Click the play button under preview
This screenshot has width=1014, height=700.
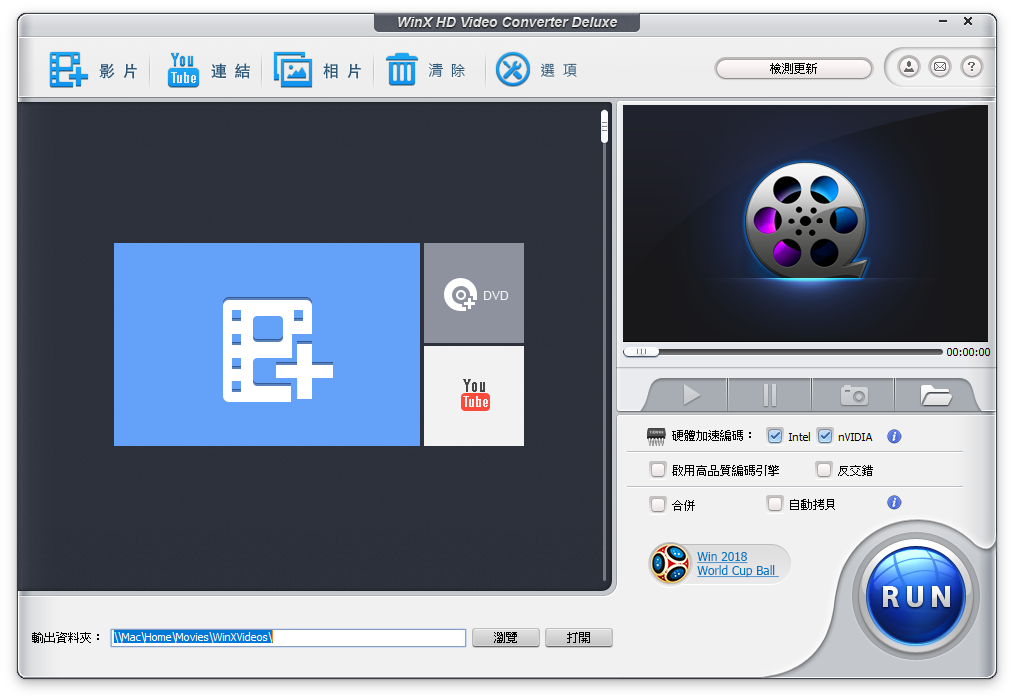(689, 395)
